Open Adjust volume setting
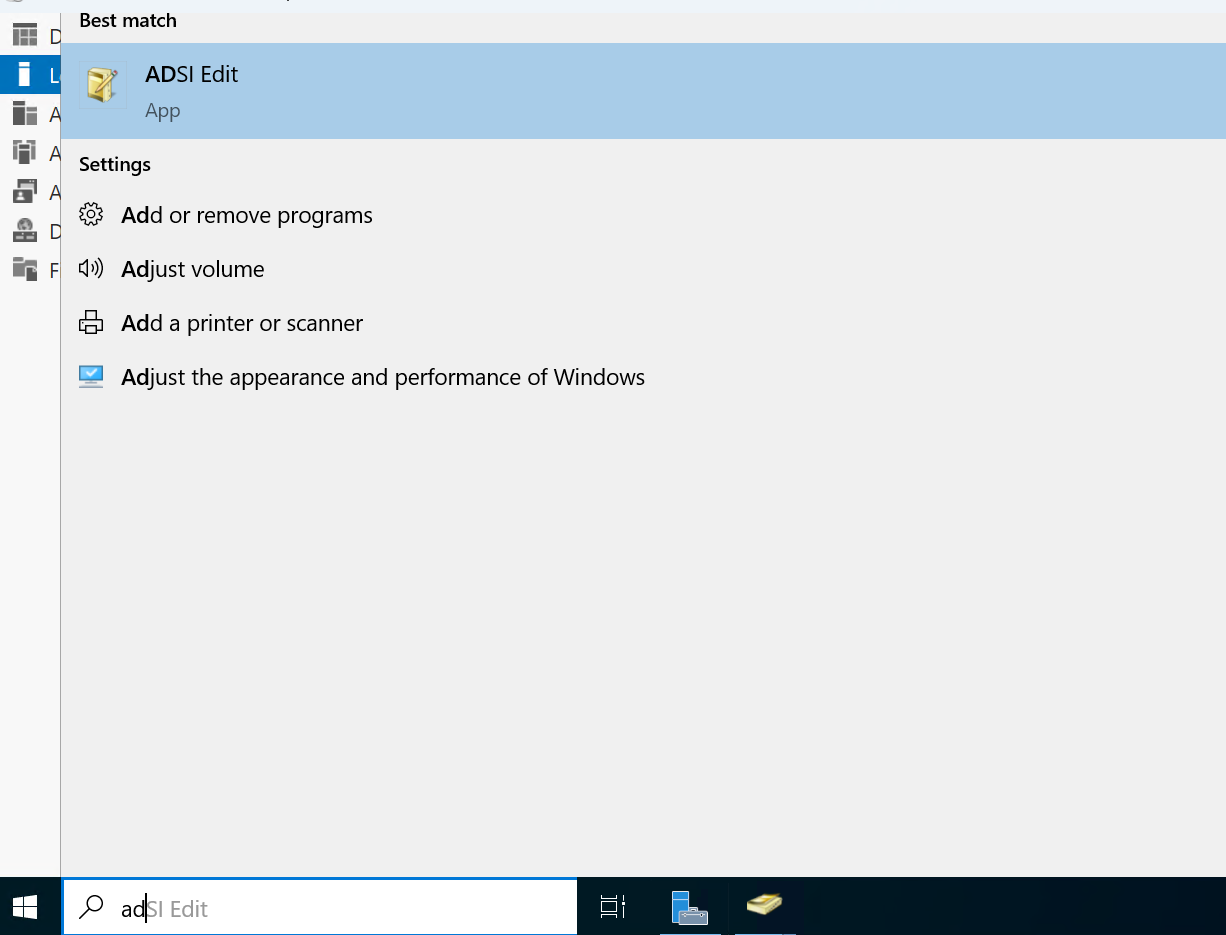 pyautogui.click(x=643, y=269)
